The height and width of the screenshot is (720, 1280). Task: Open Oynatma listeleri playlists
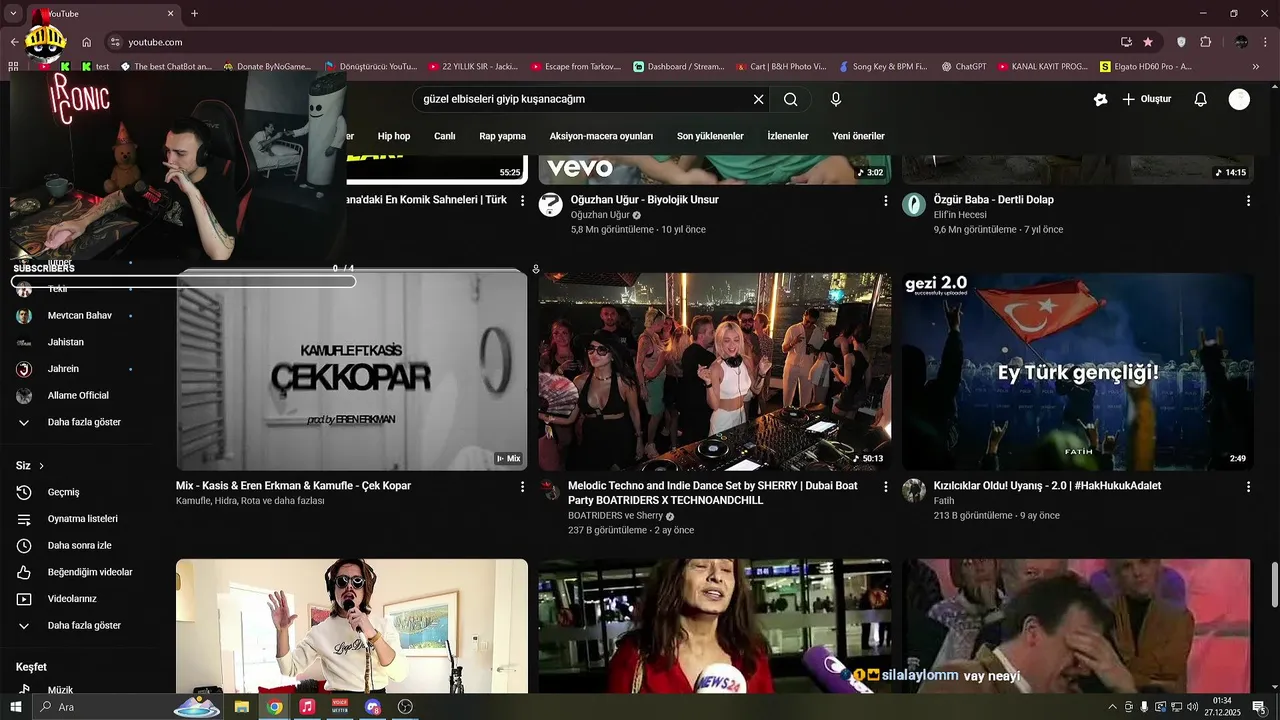click(80, 519)
